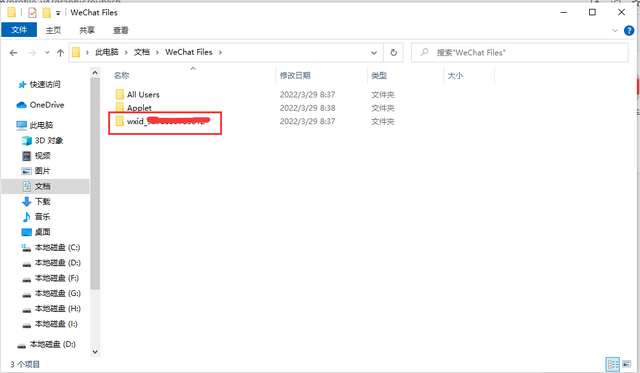Click the Back navigation arrow

pos(13,53)
